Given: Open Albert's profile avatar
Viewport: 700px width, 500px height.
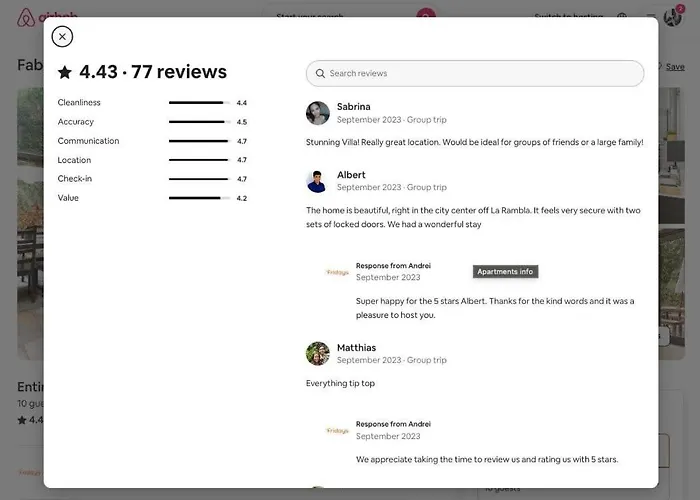Looking at the screenshot, I should pyautogui.click(x=317, y=181).
